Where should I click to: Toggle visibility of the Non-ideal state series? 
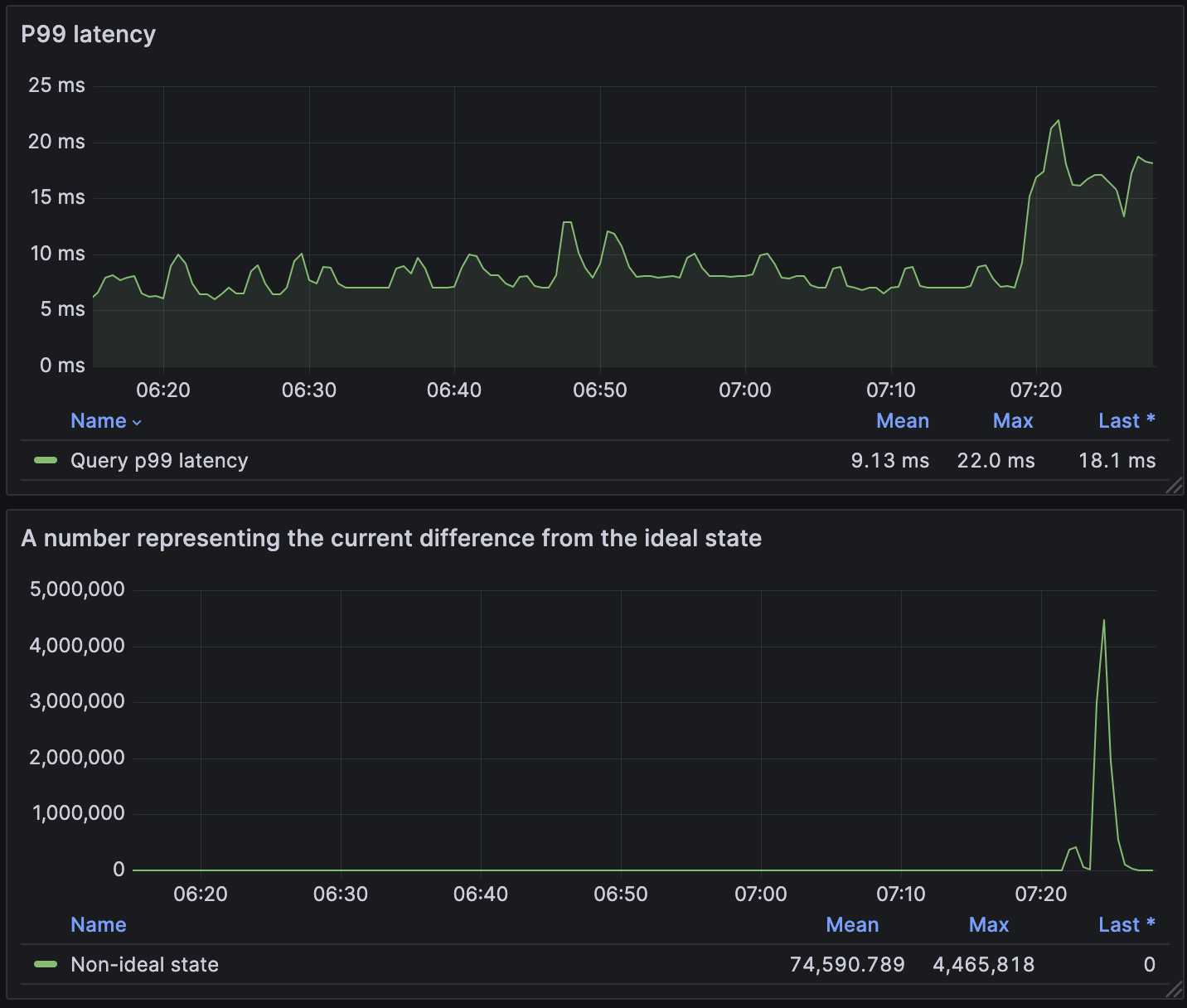coord(144,965)
